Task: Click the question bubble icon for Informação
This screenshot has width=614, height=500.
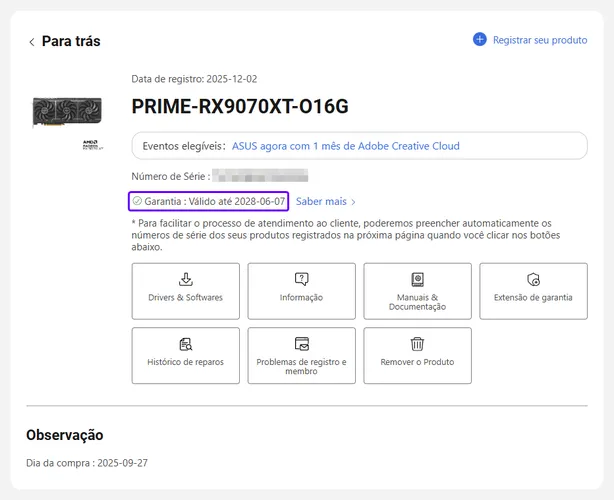Action: tap(302, 279)
